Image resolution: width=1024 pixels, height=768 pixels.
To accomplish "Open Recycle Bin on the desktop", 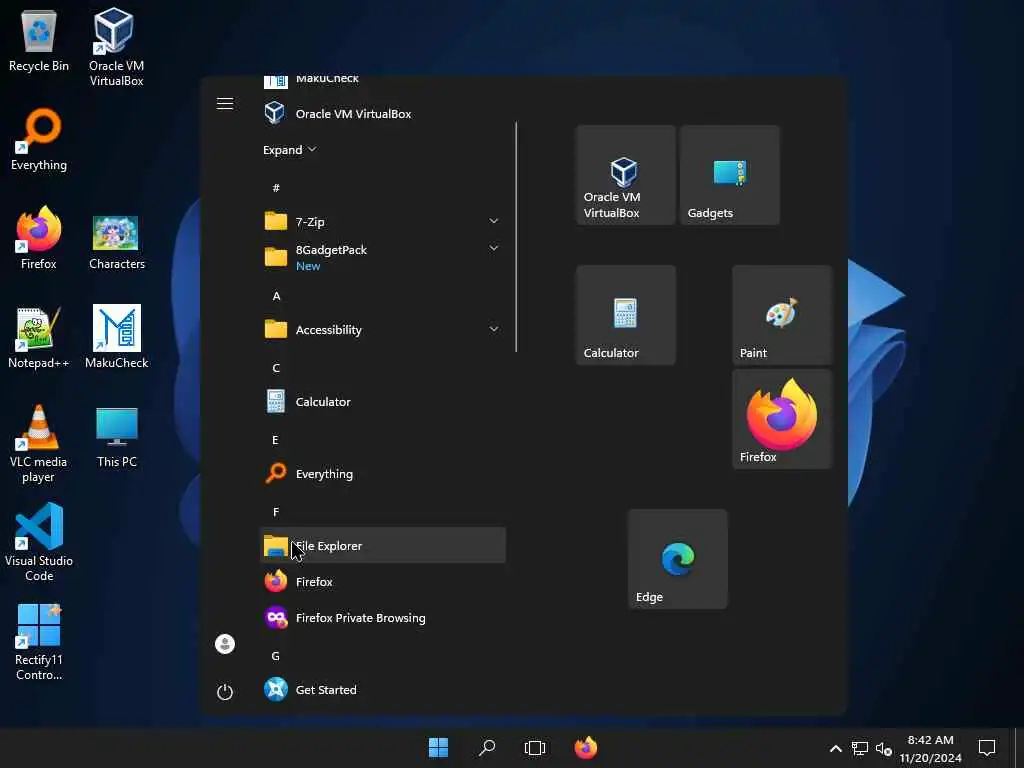I will click(x=39, y=40).
